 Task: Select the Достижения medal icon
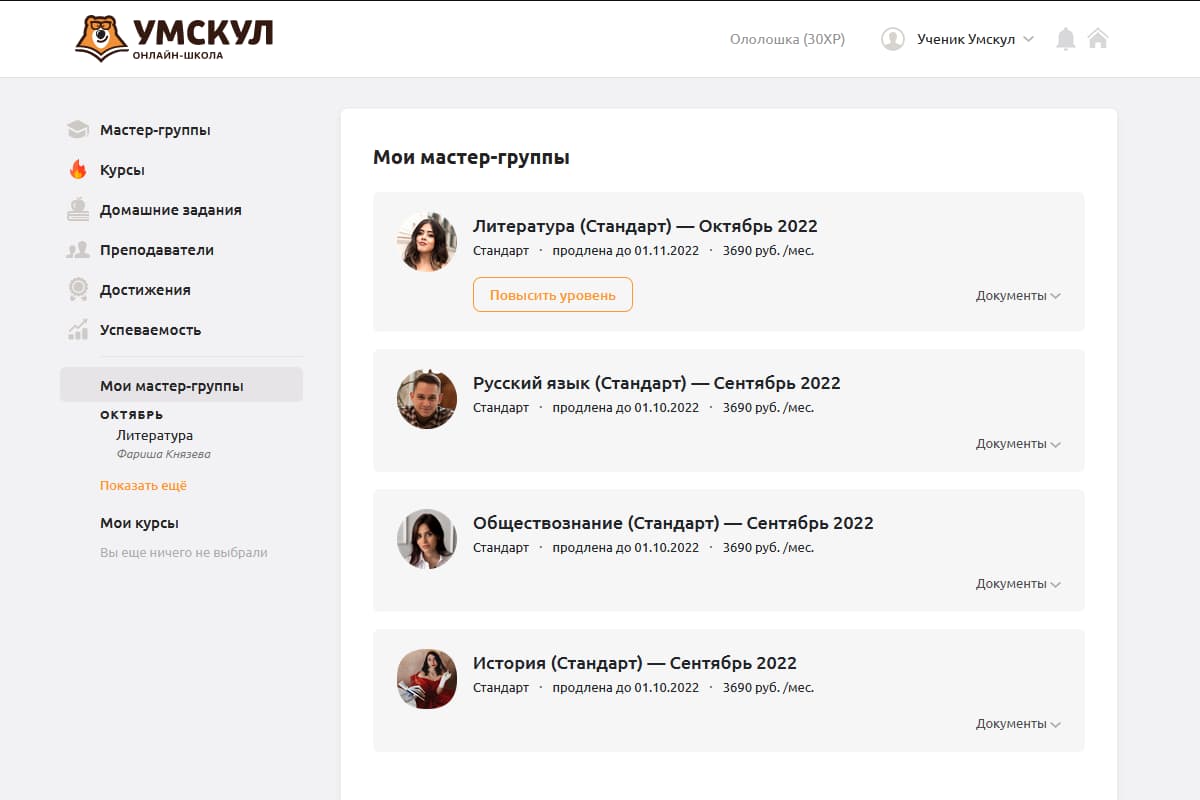point(78,289)
